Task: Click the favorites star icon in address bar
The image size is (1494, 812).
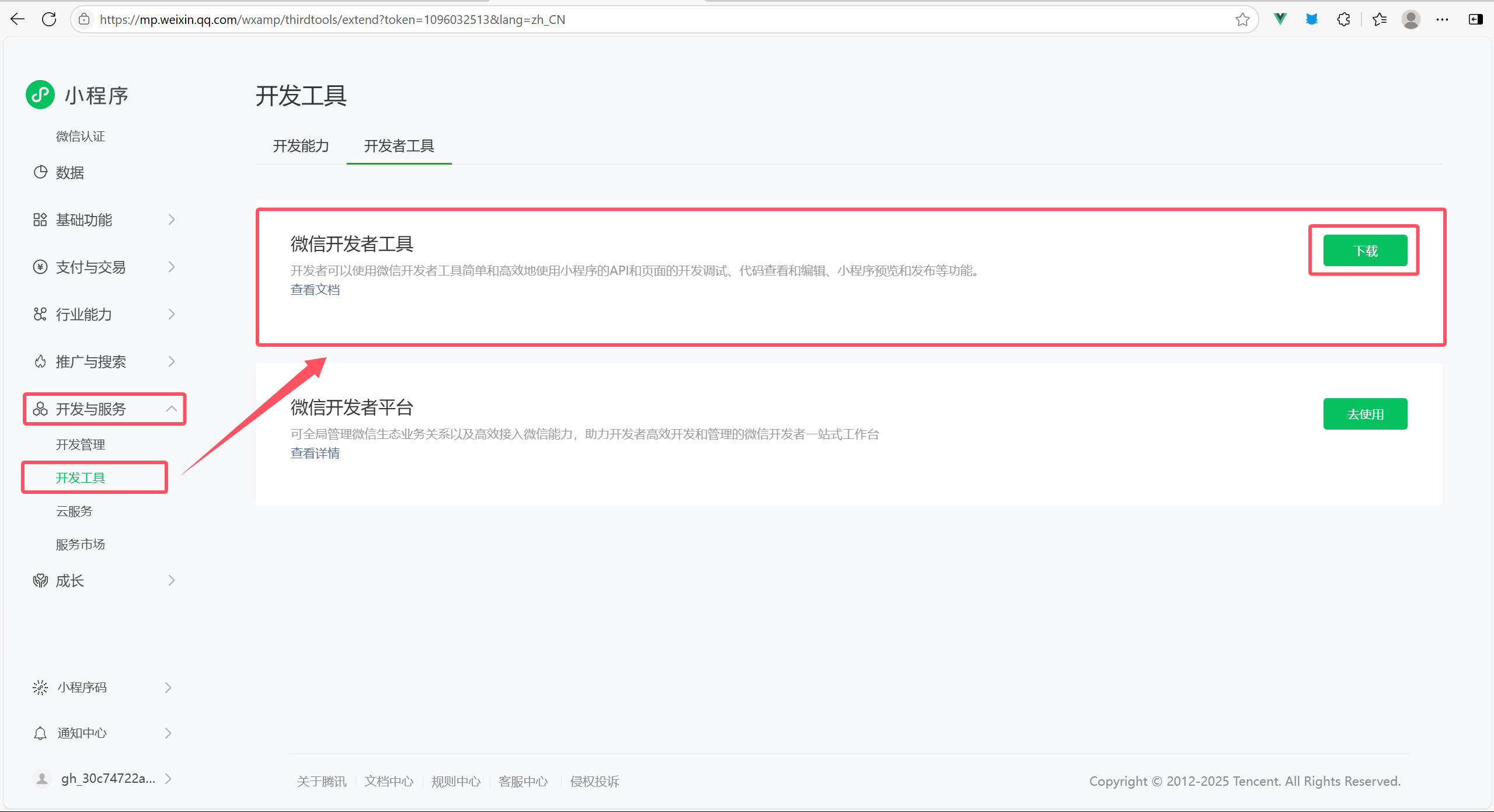Action: coord(1242,19)
